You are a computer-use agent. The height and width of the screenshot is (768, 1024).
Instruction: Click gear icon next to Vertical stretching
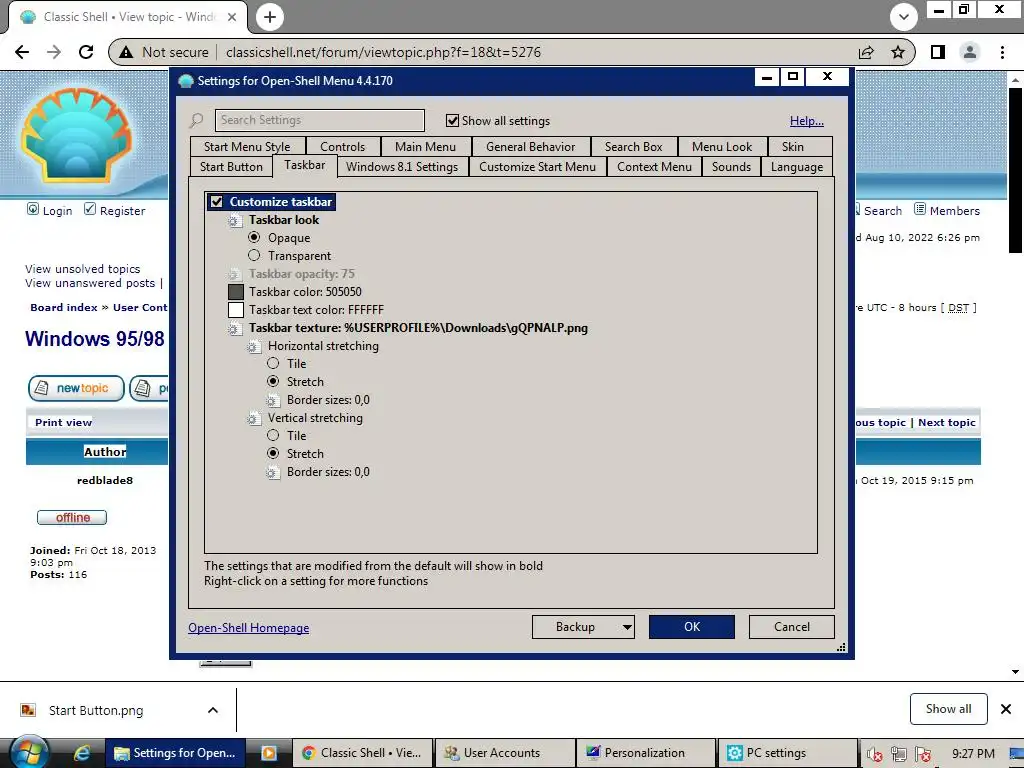point(253,419)
